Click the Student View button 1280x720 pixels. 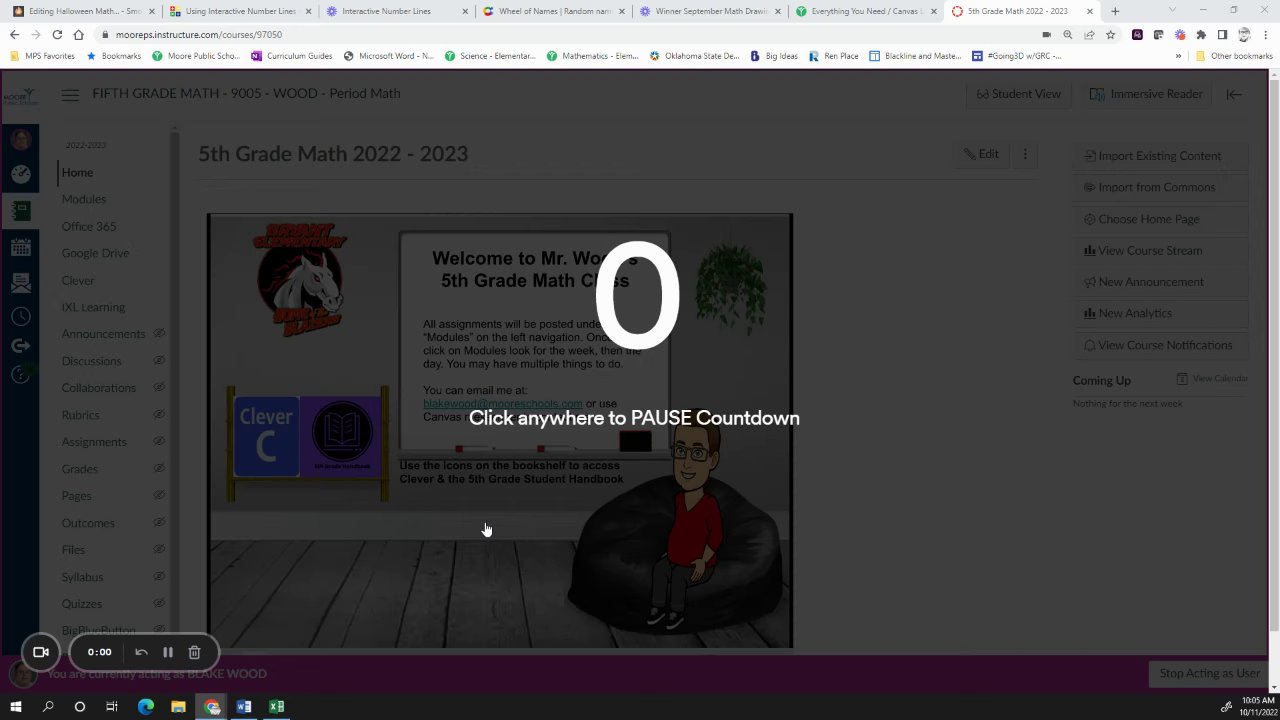pyautogui.click(x=1019, y=94)
